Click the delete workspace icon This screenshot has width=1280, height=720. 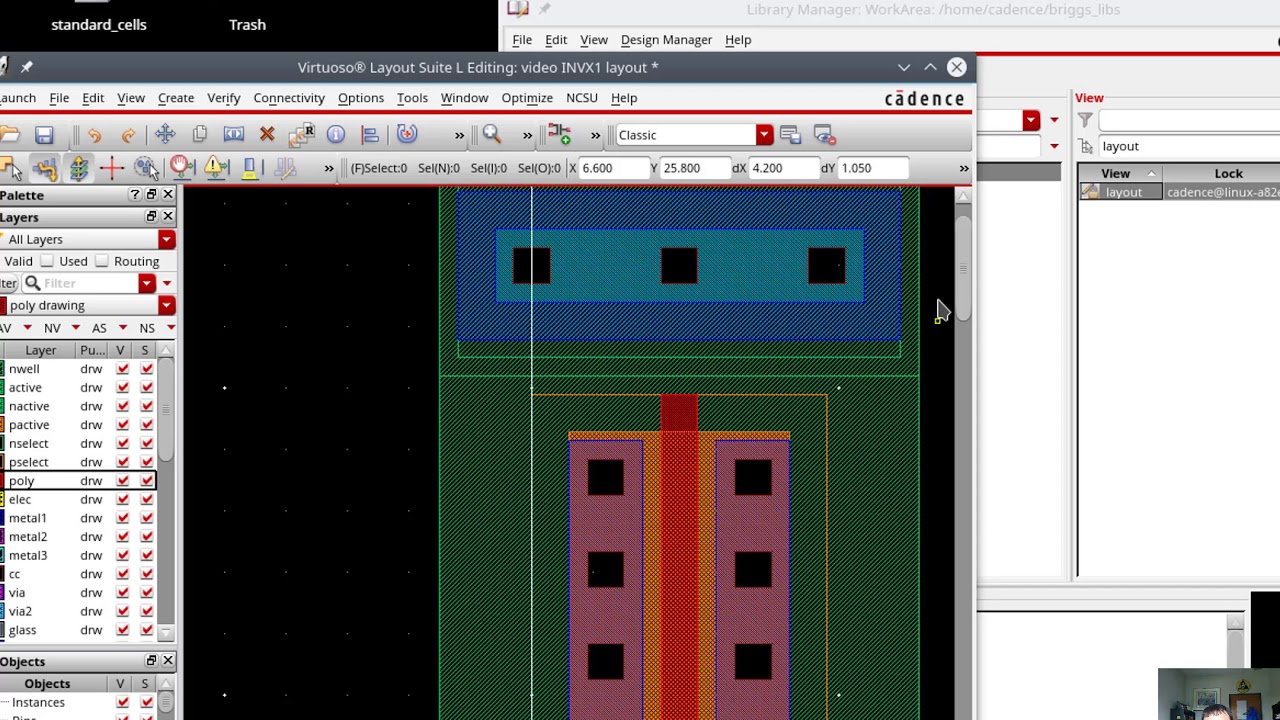(x=824, y=135)
